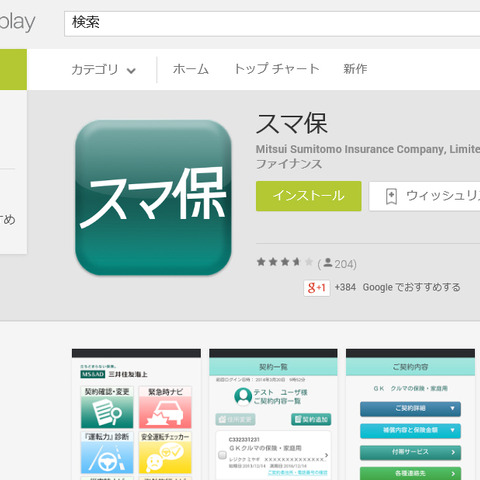Open the ファイナンス category link

click(x=289, y=164)
